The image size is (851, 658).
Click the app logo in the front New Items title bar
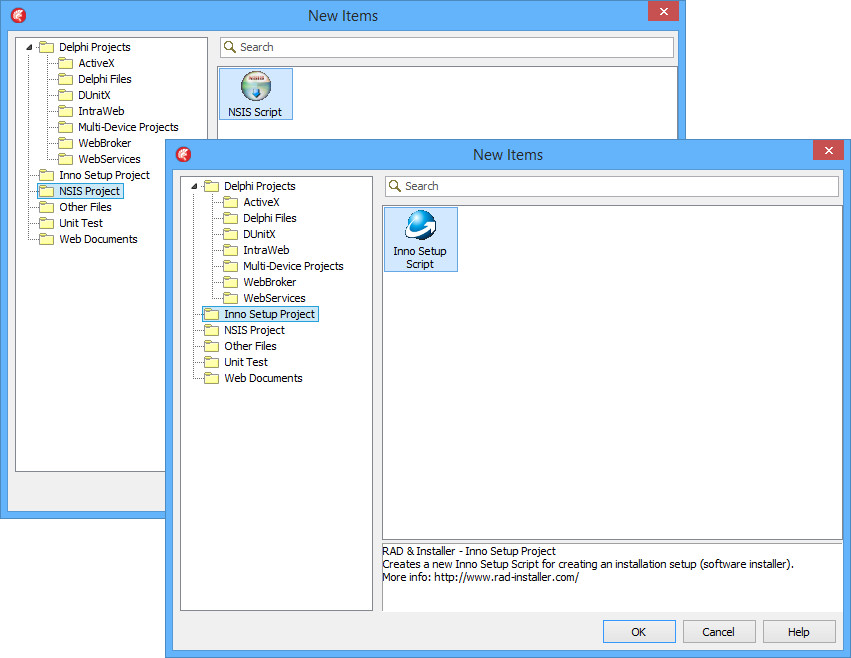[183, 155]
